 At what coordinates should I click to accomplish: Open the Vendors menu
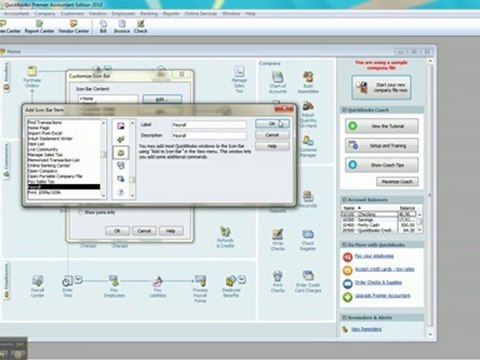point(98,14)
